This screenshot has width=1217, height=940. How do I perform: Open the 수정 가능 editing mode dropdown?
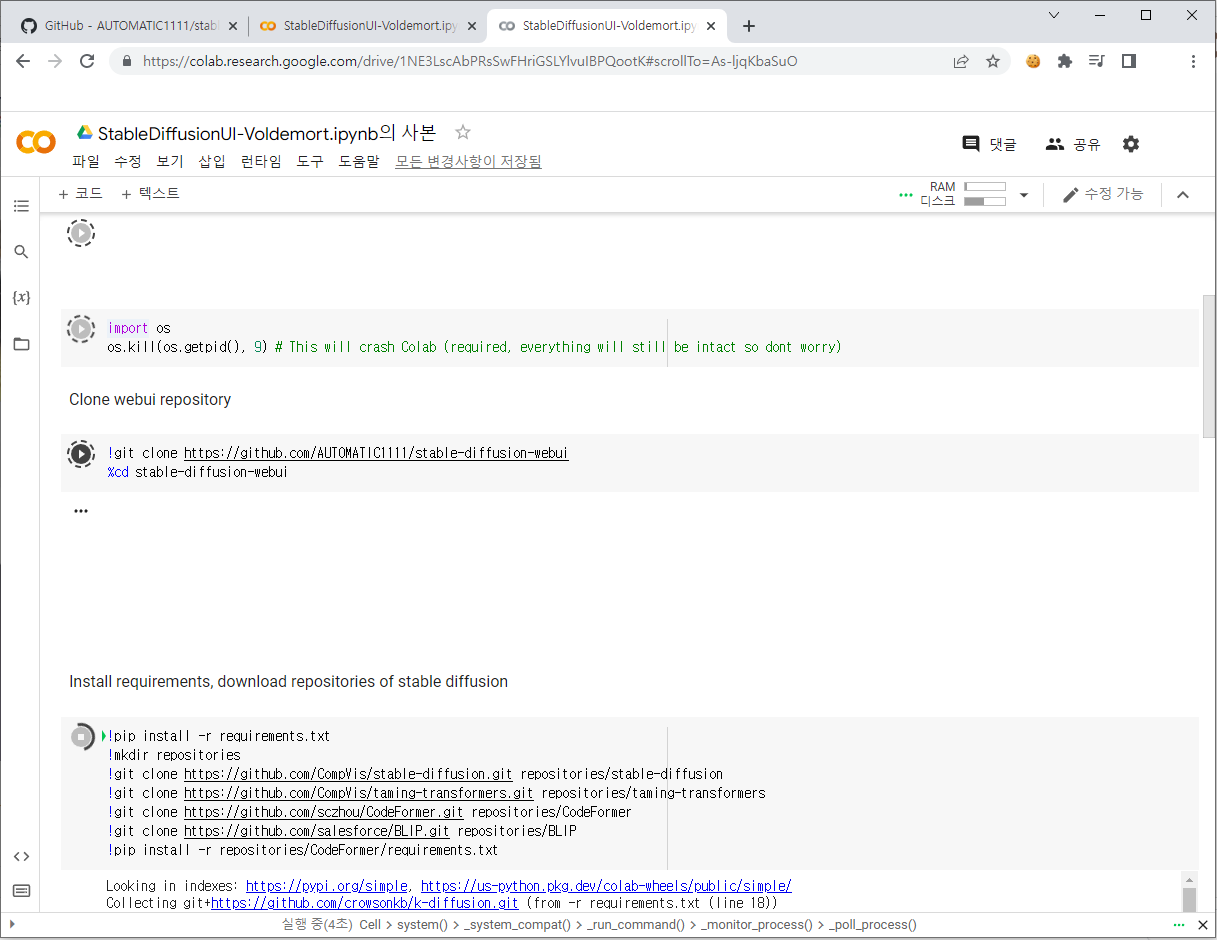click(x=1103, y=194)
